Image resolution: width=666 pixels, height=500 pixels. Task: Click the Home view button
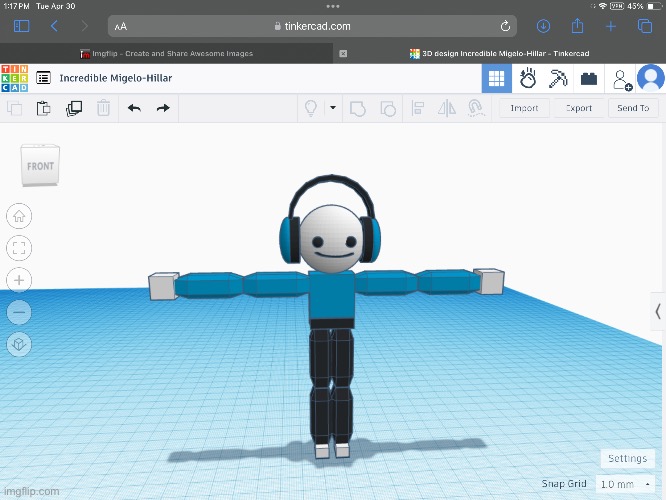click(19, 216)
